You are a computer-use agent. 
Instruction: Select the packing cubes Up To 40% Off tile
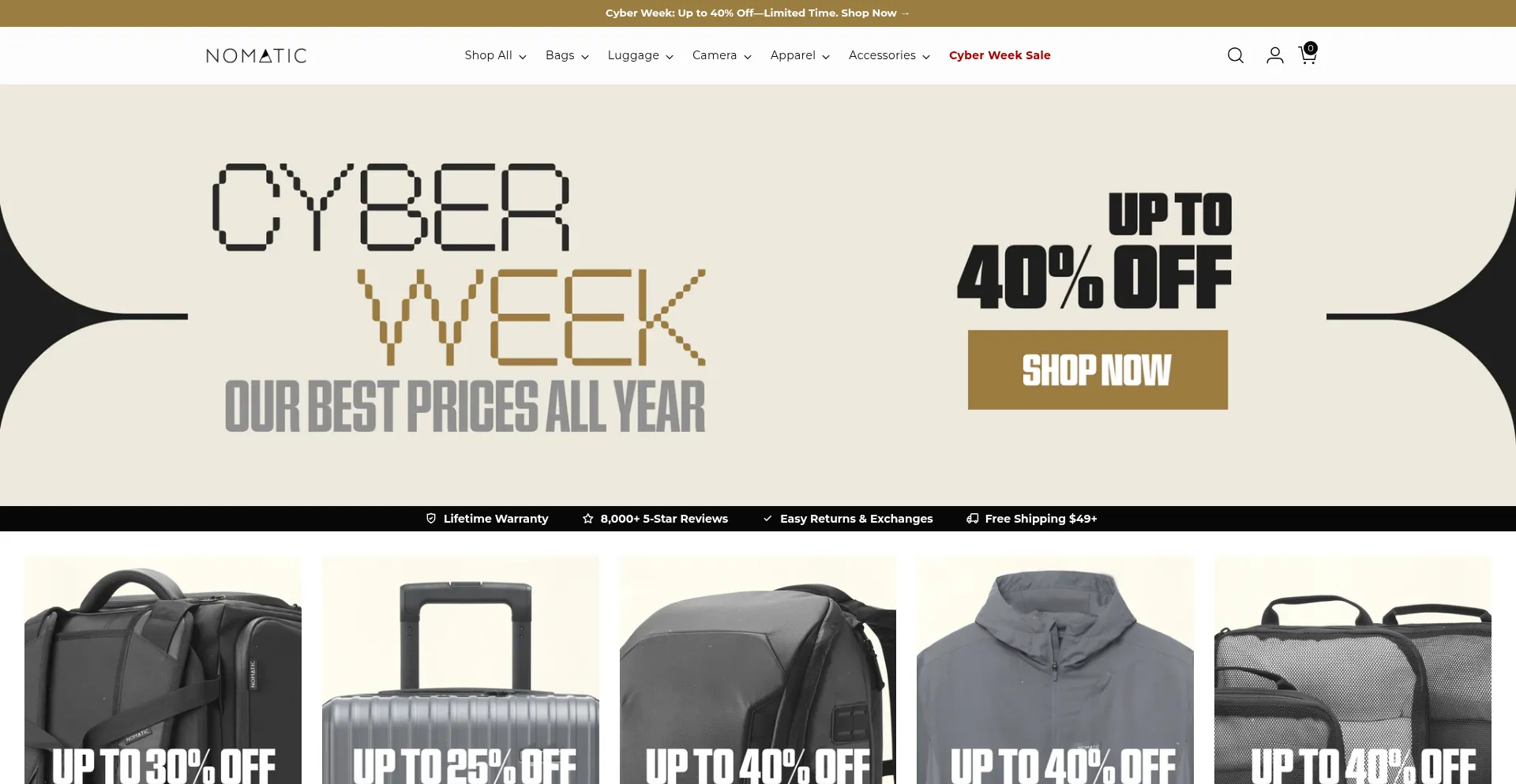(1353, 670)
